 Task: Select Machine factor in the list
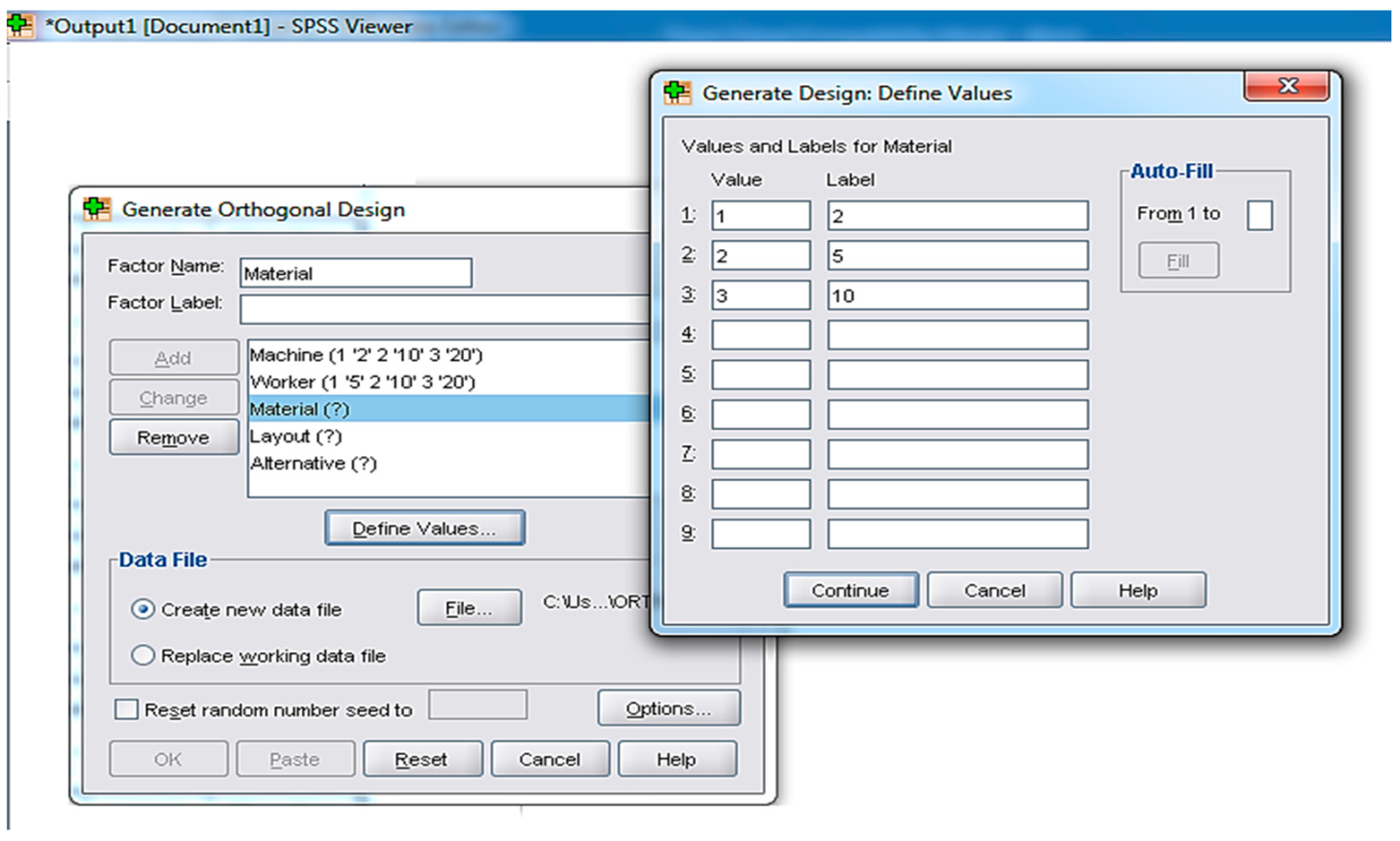click(366, 355)
